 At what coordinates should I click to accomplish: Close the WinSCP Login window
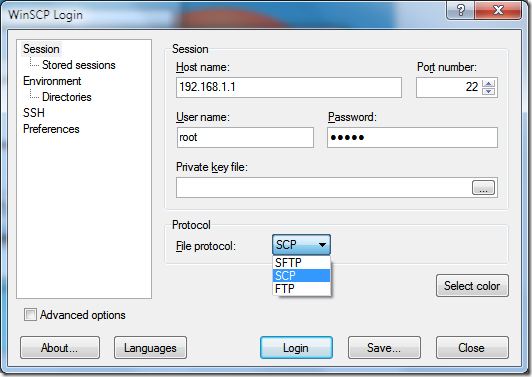coord(498,10)
